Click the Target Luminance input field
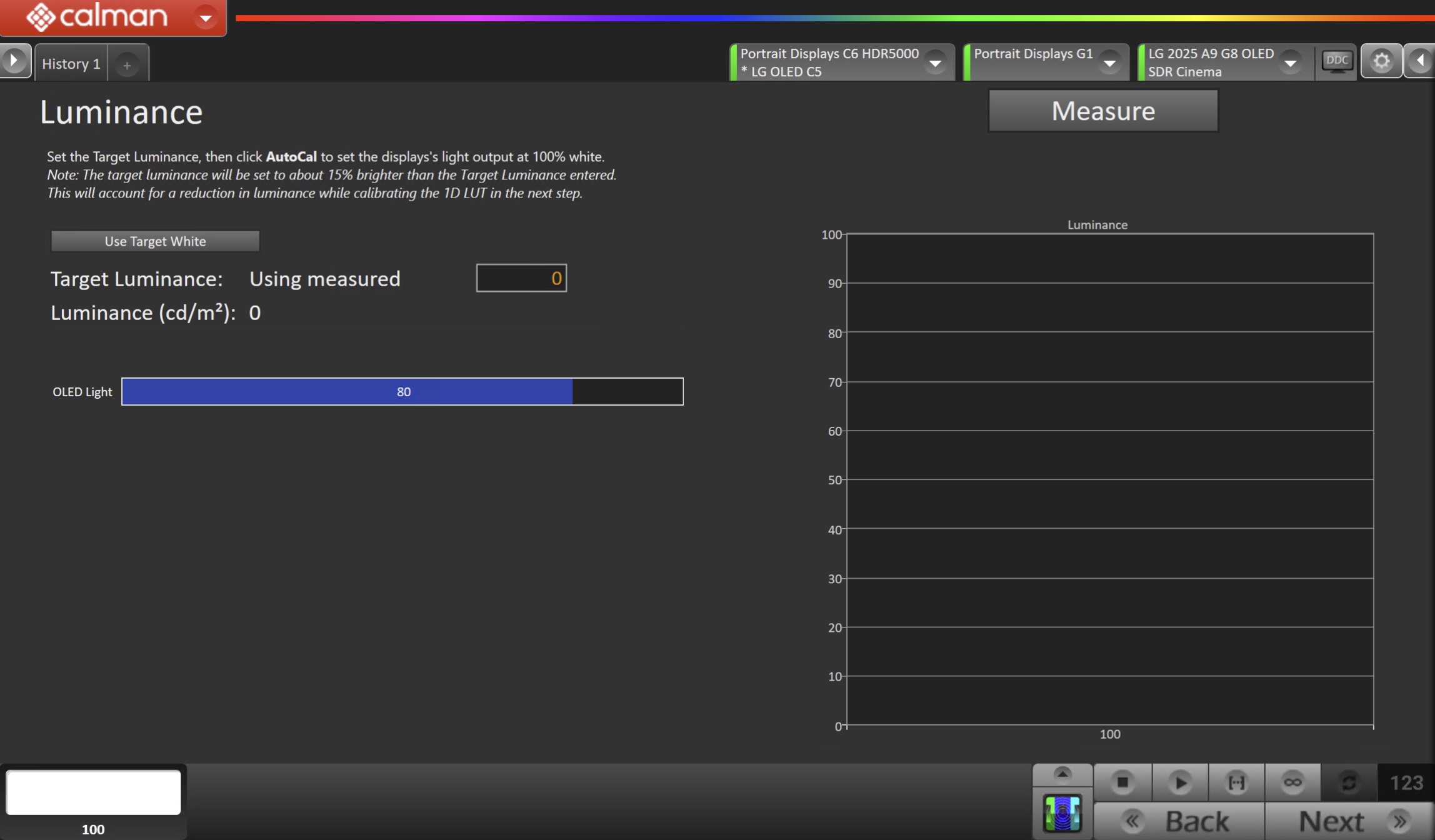 coord(521,278)
